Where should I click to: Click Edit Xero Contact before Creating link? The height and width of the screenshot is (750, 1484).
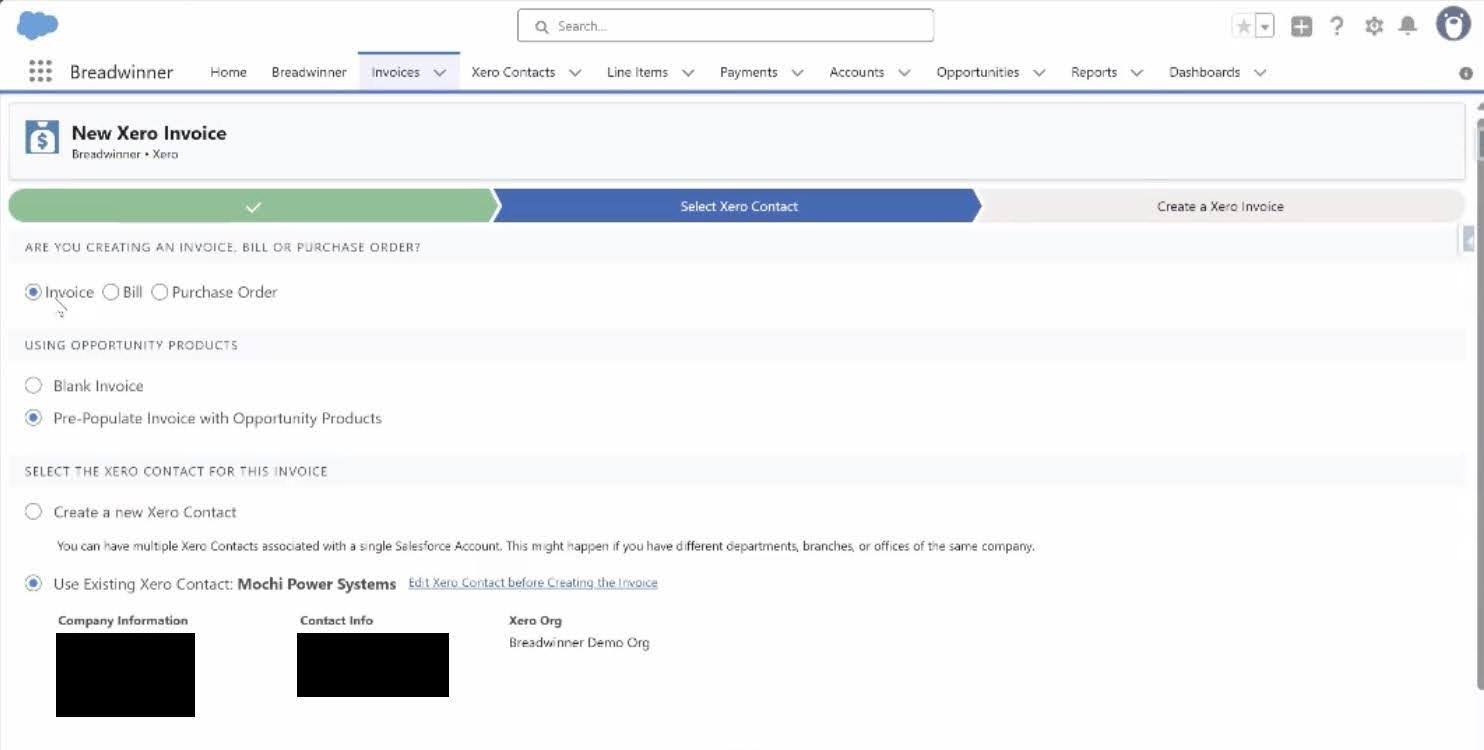click(x=533, y=583)
